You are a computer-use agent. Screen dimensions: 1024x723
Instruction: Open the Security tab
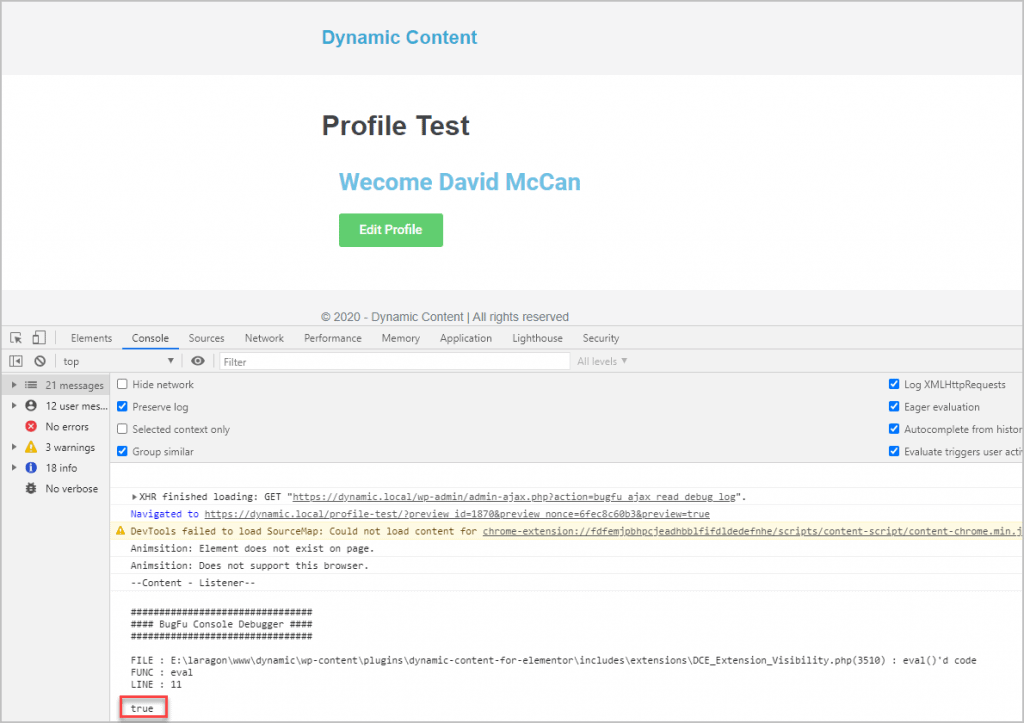[x=601, y=338]
